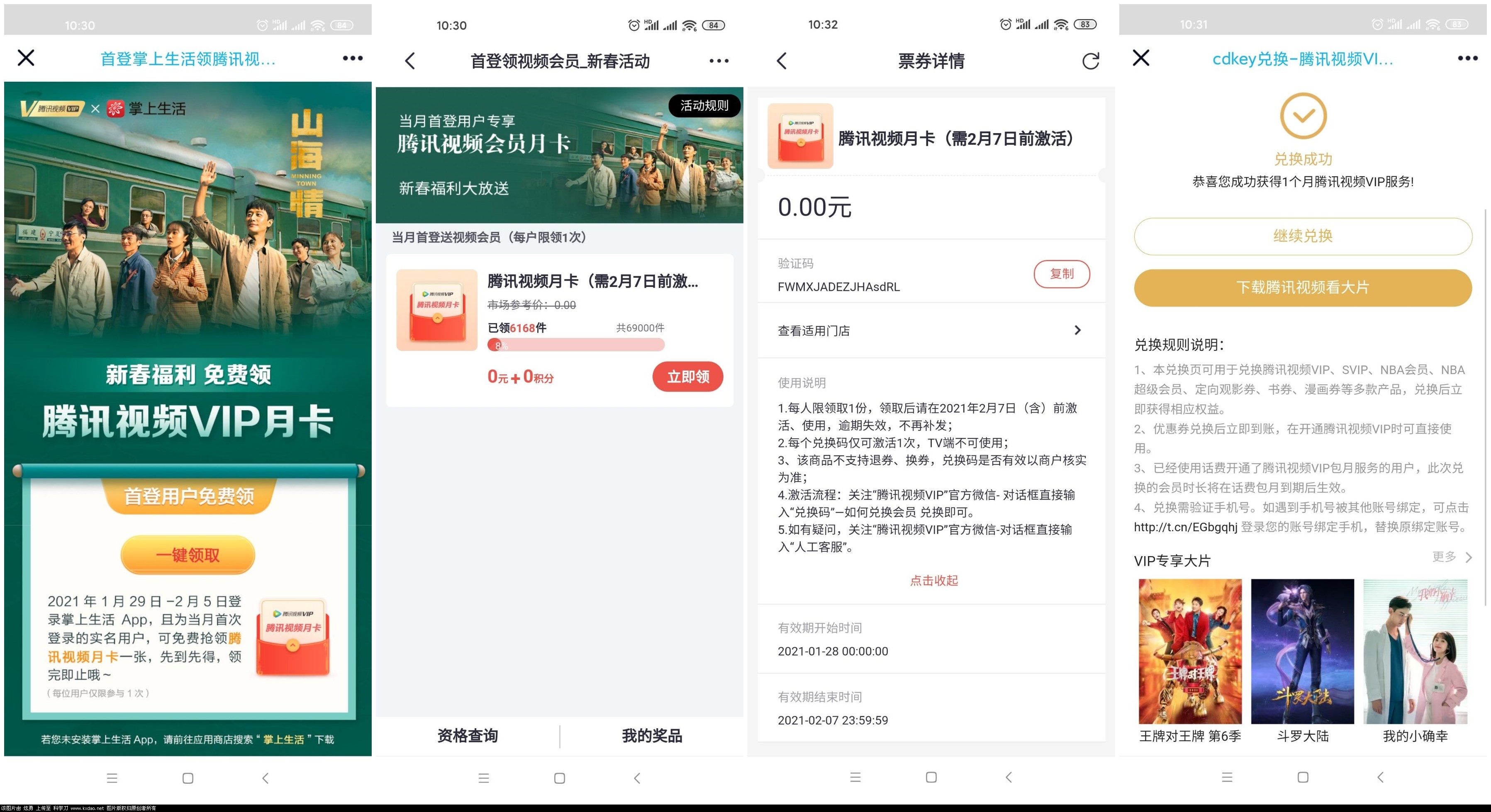Copy the verification code with 复制

tap(1062, 274)
